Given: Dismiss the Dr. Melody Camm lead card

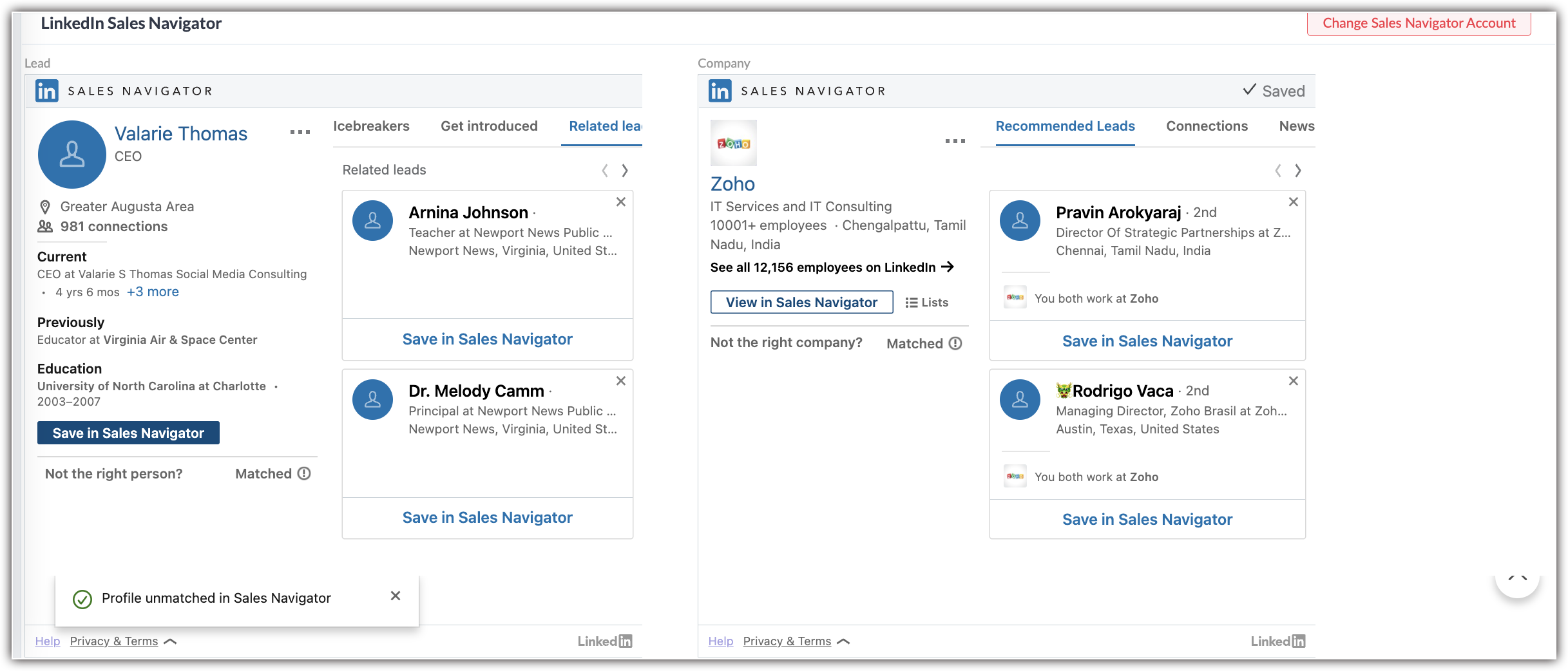Looking at the screenshot, I should (620, 381).
